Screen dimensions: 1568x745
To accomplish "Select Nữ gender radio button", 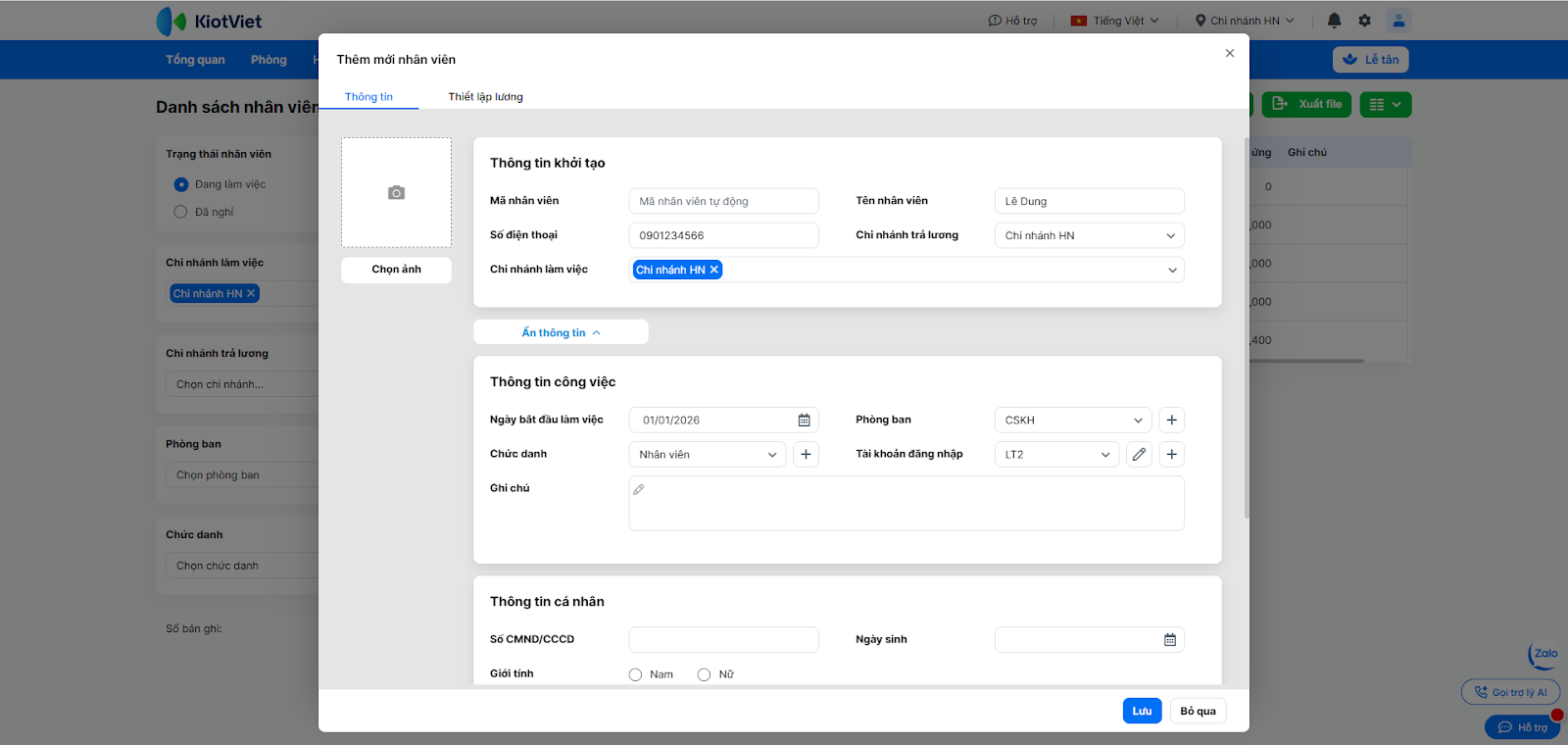I will [704, 674].
